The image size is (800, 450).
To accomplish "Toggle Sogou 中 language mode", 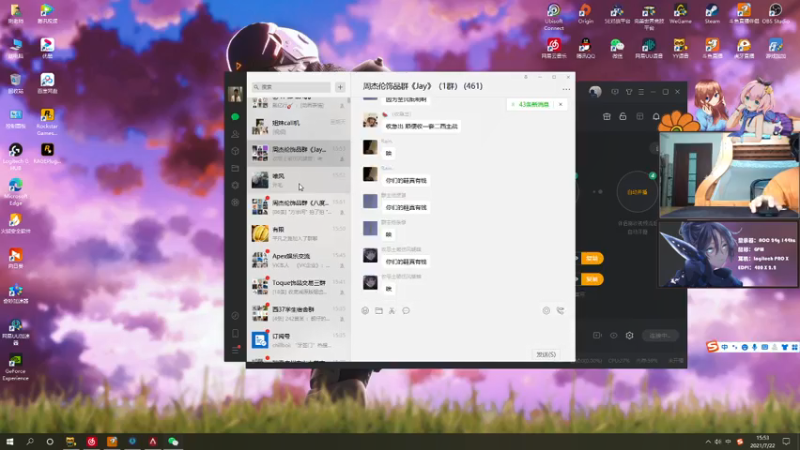I will (724, 347).
